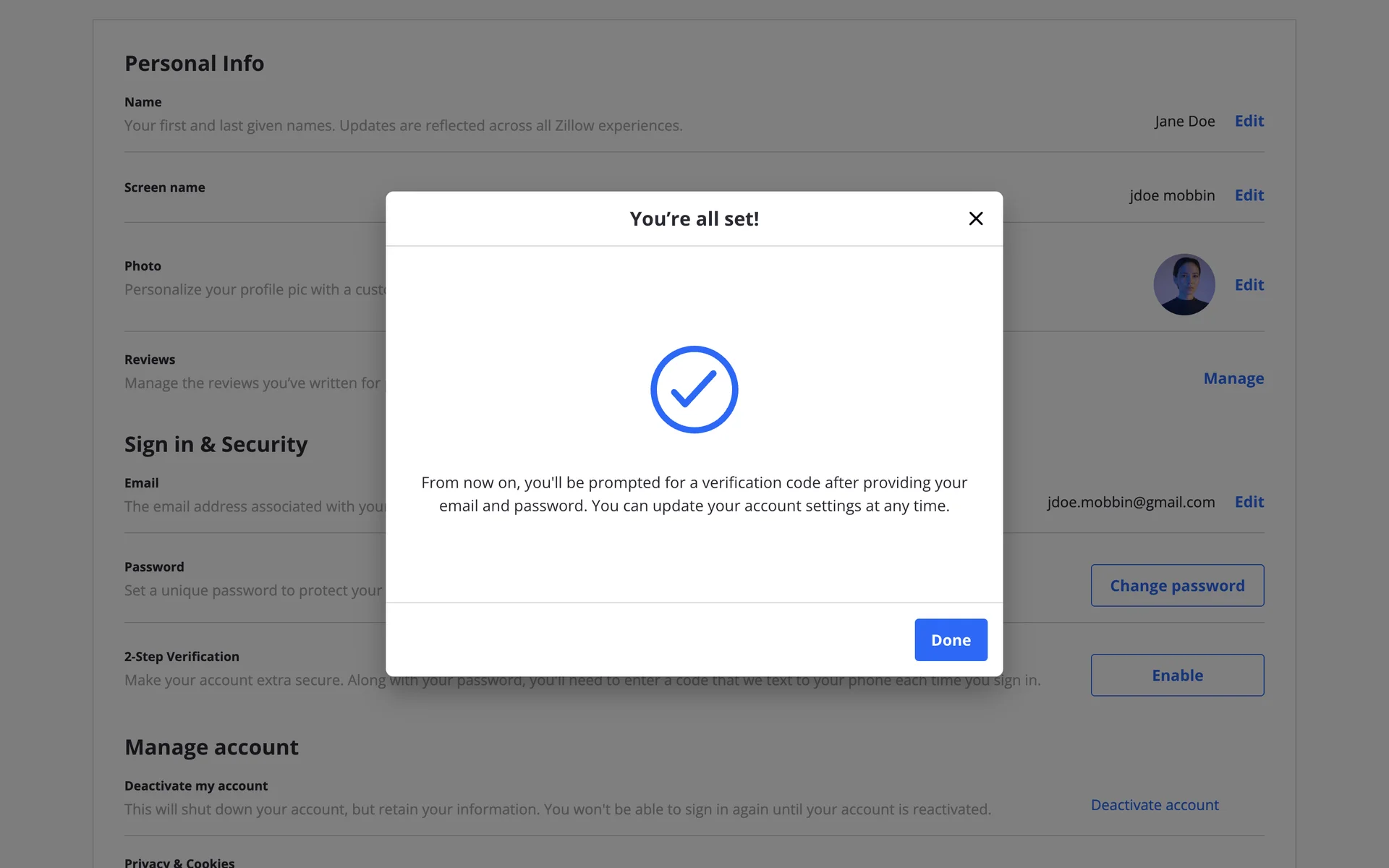
Task: Click Edit next to the profile photo
Action: 1249,285
